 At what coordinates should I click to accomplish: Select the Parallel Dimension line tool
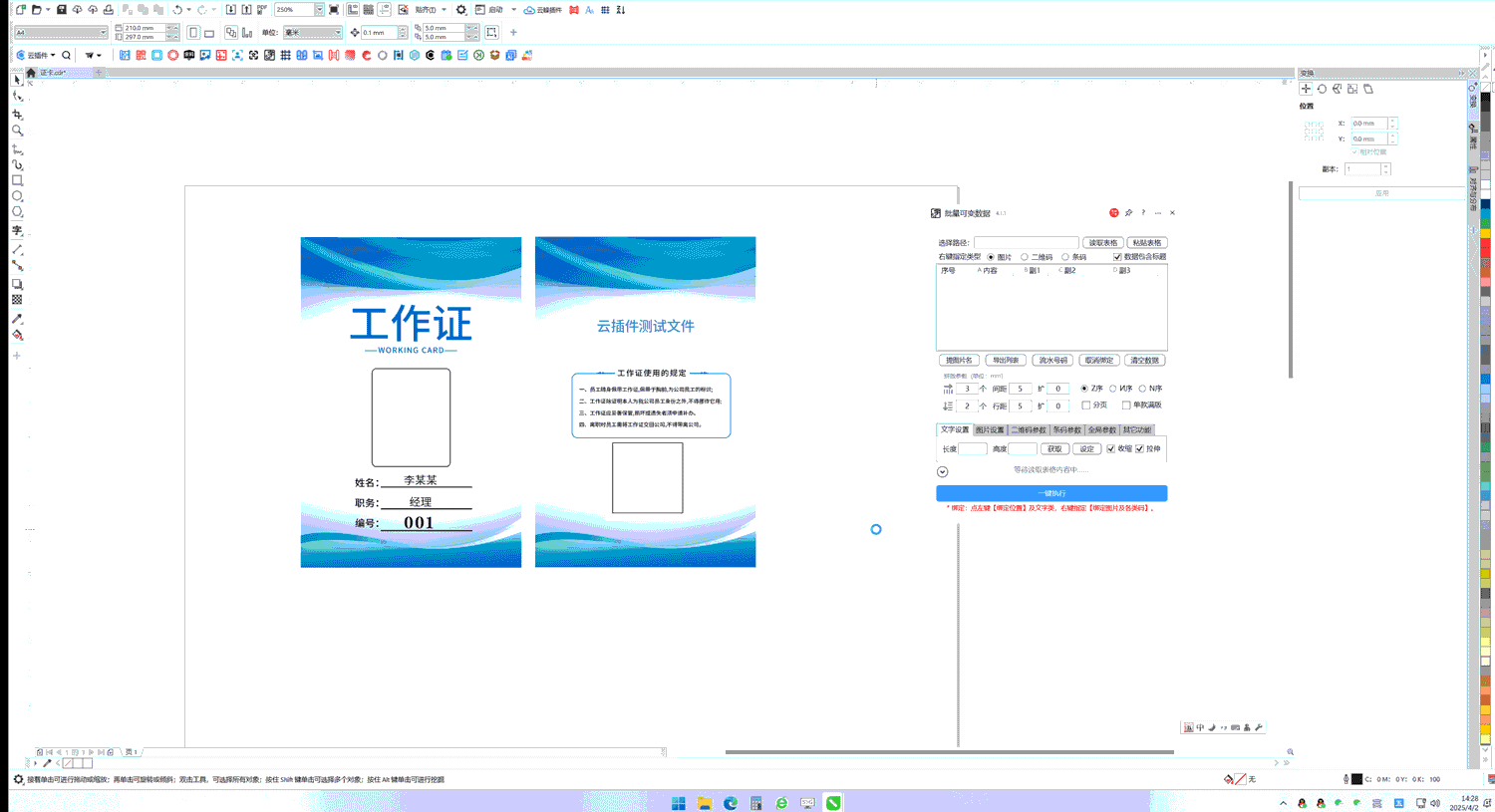pos(17,250)
